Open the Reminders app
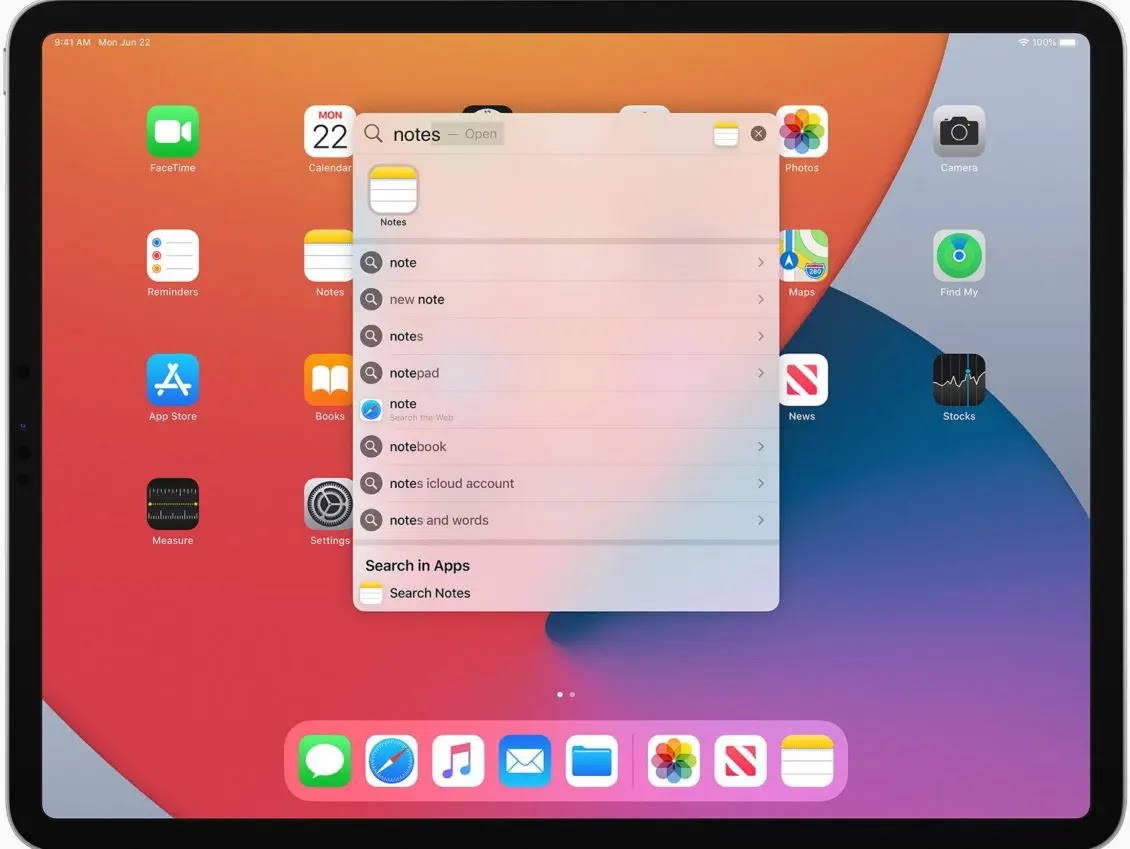 pos(172,256)
